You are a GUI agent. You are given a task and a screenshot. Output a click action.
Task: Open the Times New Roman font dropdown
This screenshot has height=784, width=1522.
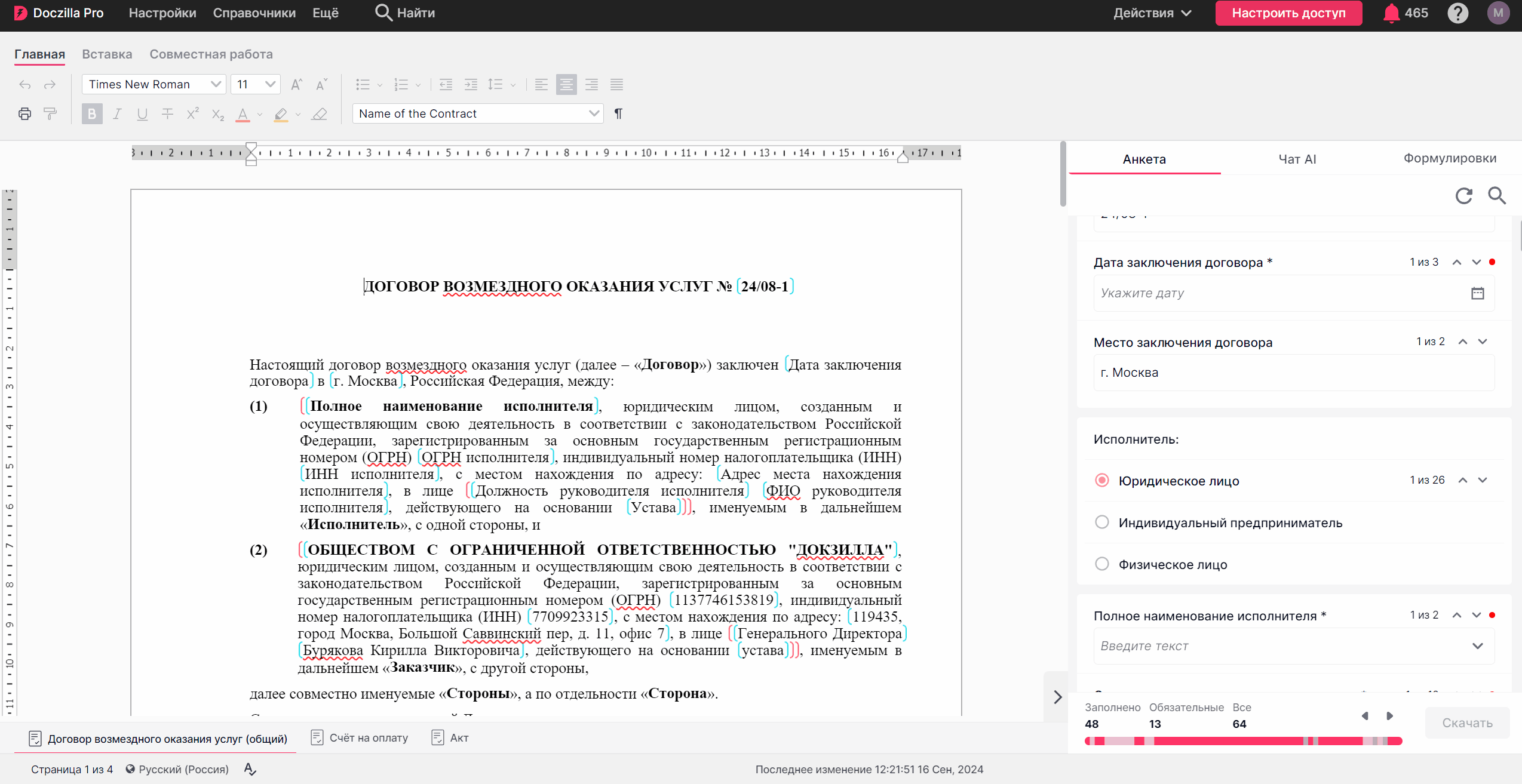(x=154, y=85)
